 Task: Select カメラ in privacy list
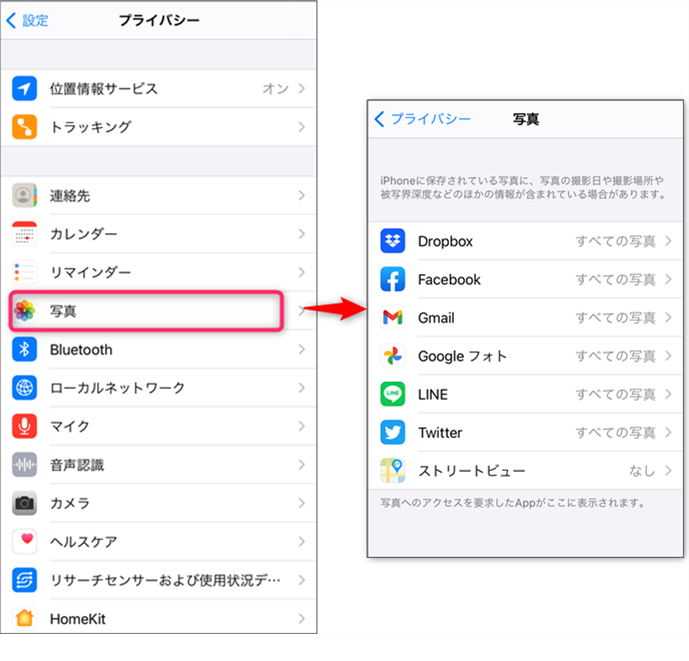(x=159, y=503)
